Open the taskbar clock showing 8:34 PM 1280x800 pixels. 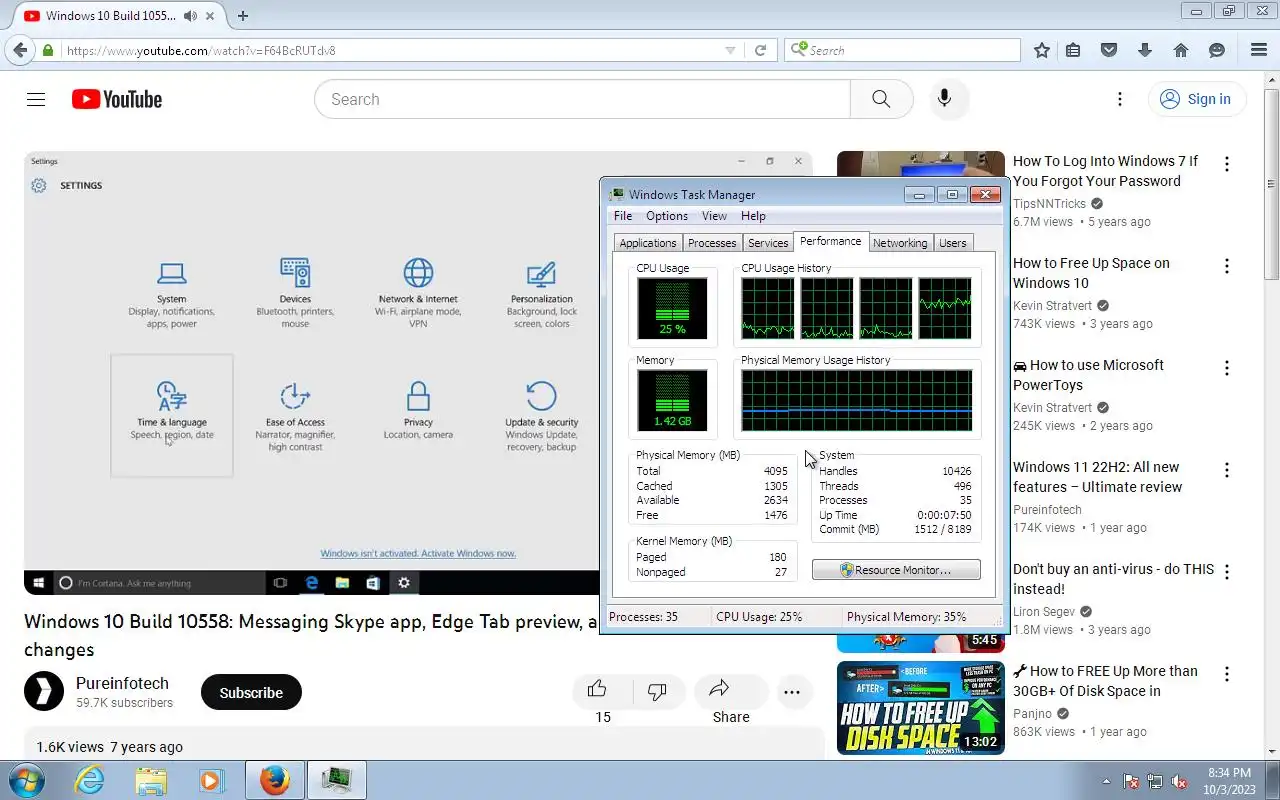(1229, 781)
